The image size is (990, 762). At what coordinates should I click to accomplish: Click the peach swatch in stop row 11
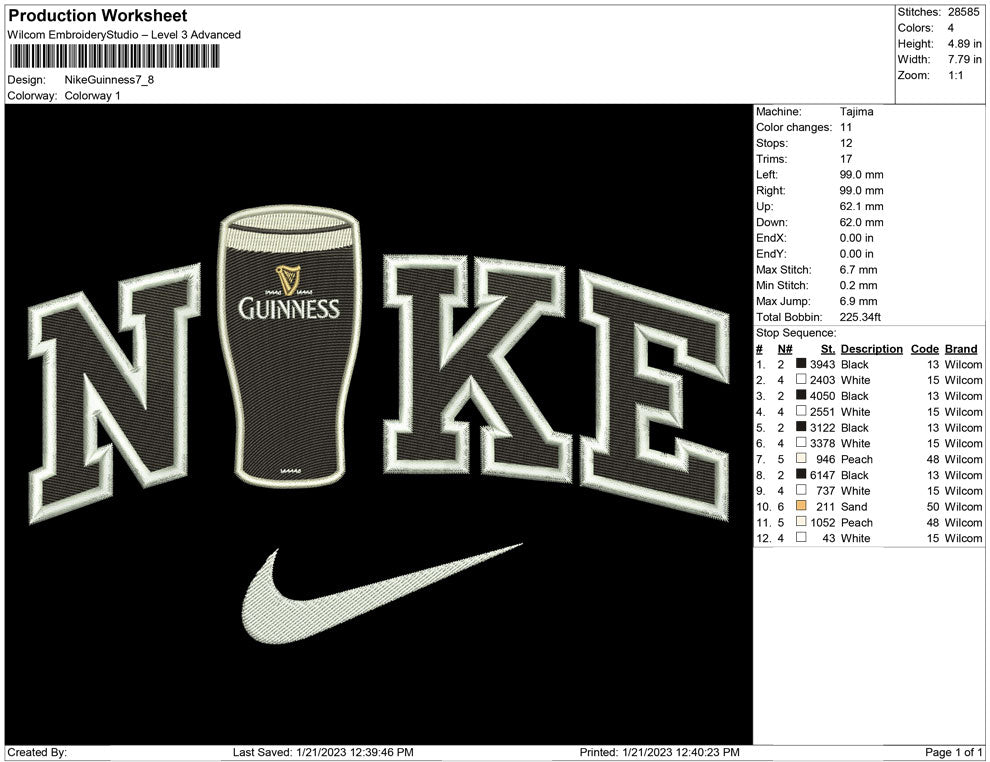tap(801, 521)
